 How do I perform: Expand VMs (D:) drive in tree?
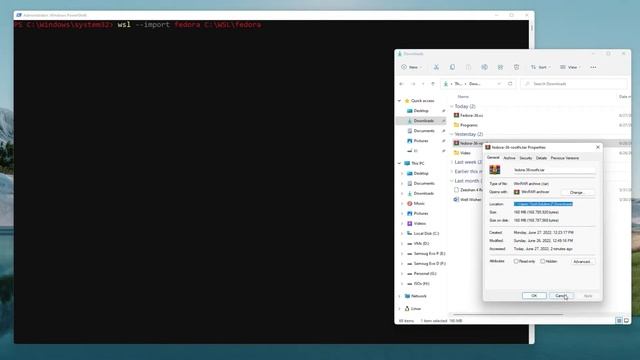(x=402, y=244)
